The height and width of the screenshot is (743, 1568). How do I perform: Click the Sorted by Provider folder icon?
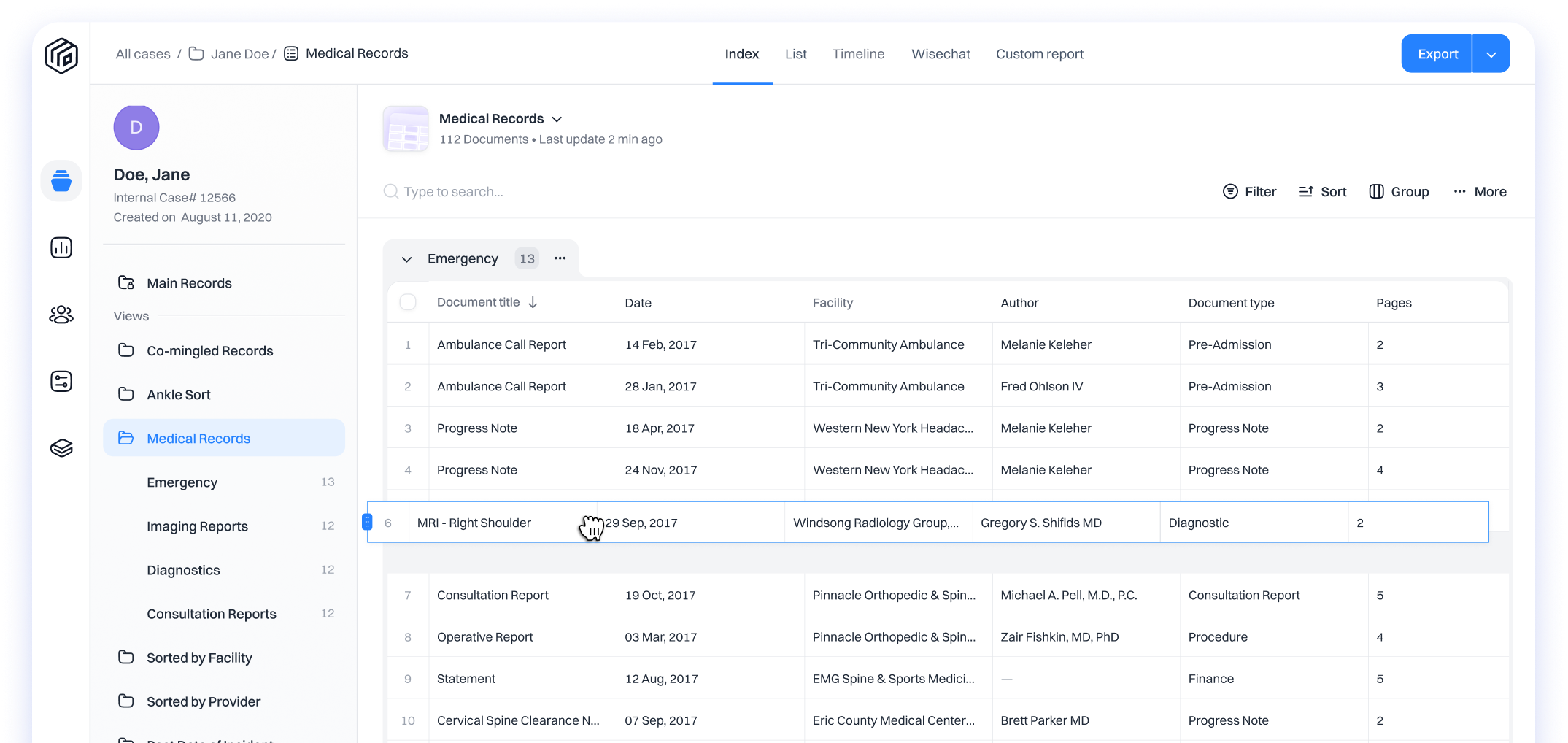pos(126,701)
